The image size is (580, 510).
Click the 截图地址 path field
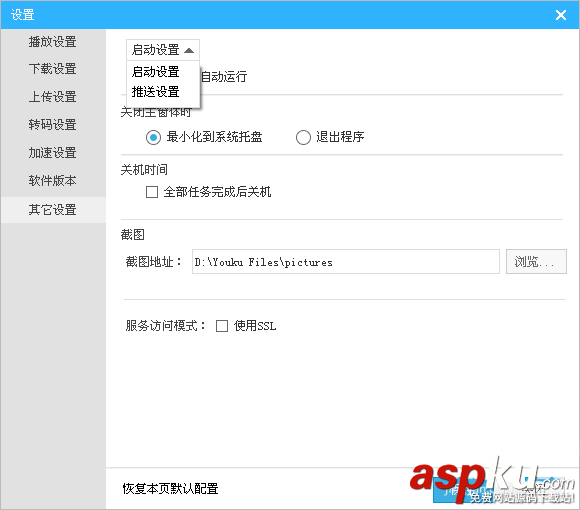[346, 262]
